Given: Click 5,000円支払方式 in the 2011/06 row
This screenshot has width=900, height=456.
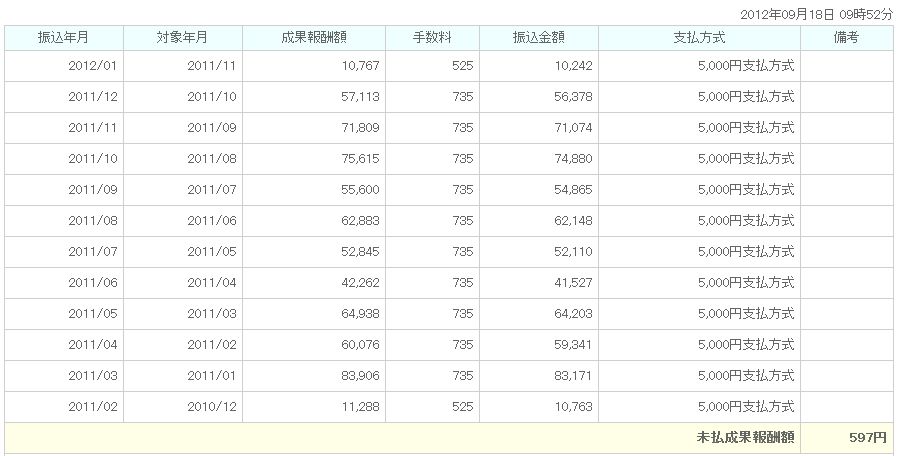Looking at the screenshot, I should click(x=746, y=283).
